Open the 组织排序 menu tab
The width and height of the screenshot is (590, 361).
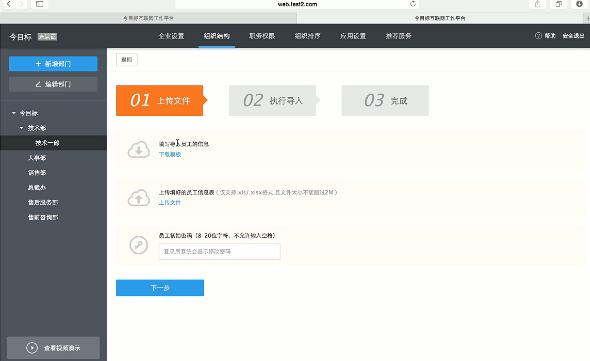[x=307, y=36]
